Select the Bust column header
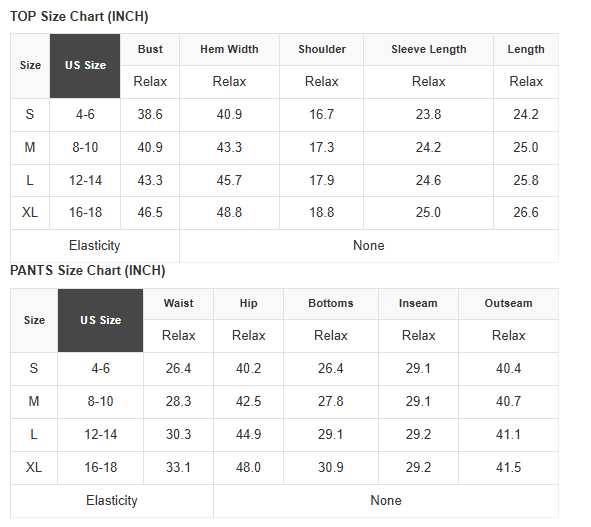 coord(150,49)
